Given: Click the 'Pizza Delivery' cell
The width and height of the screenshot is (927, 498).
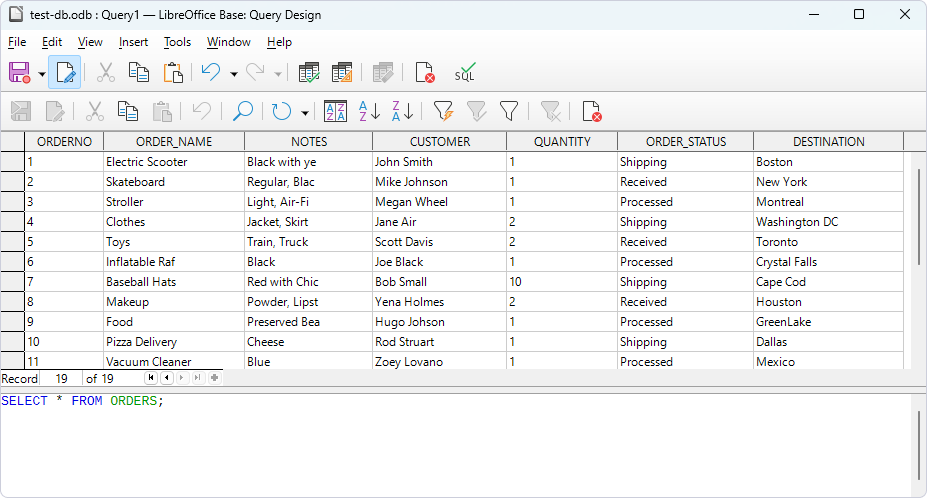Looking at the screenshot, I should tap(174, 342).
